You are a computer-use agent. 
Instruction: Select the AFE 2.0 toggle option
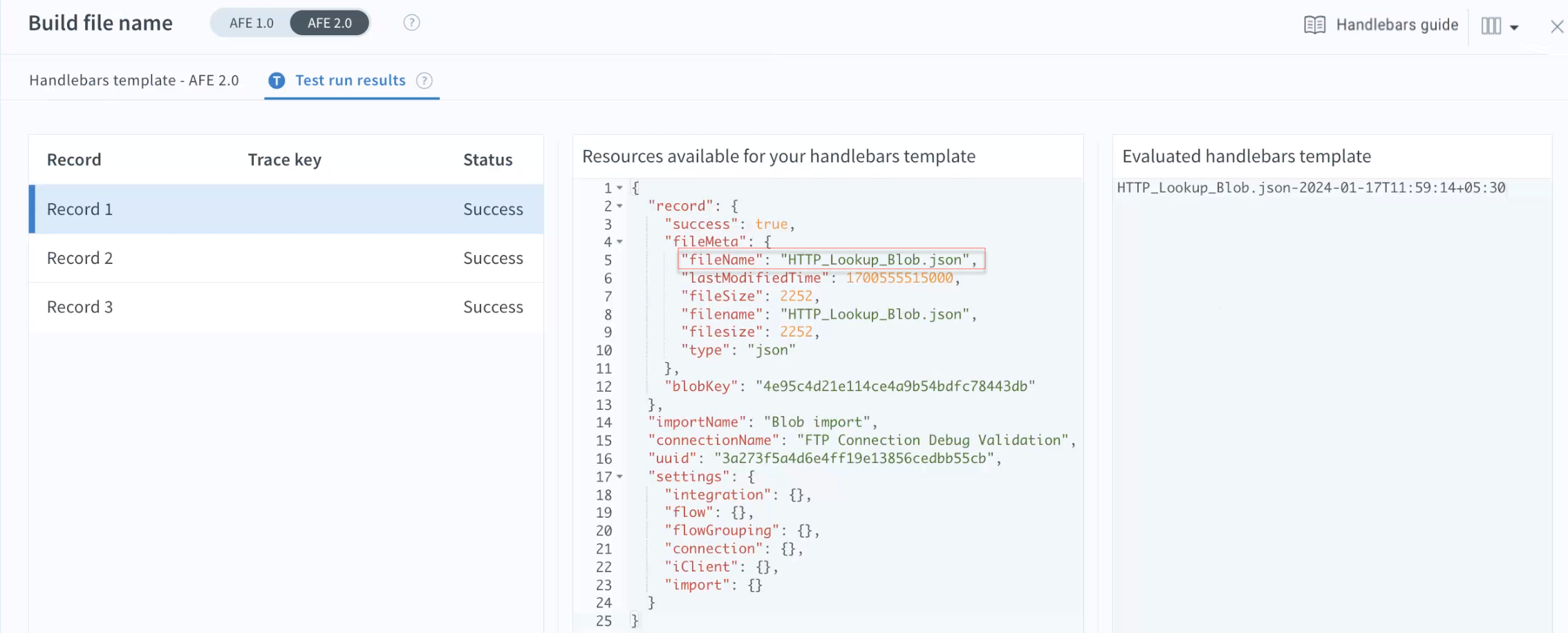pyautogui.click(x=330, y=23)
